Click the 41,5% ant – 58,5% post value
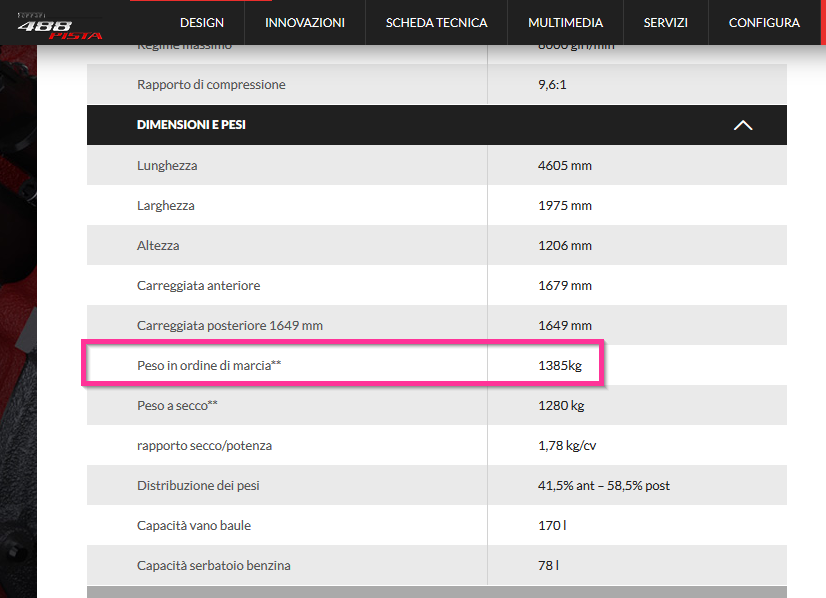826x598 pixels. (603, 486)
